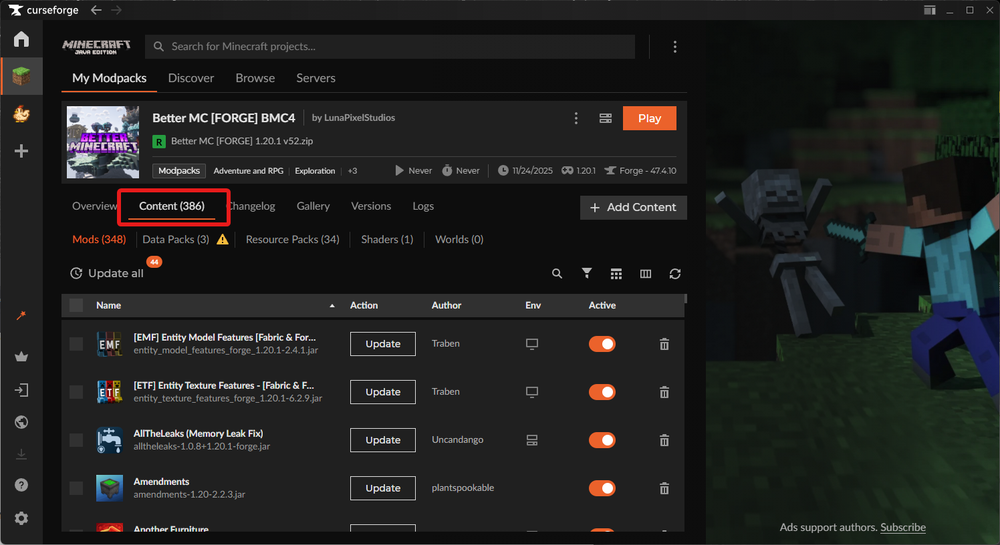The width and height of the screenshot is (1000, 545).
Task: Tick the select-all checkbox in header
Action: (x=76, y=305)
